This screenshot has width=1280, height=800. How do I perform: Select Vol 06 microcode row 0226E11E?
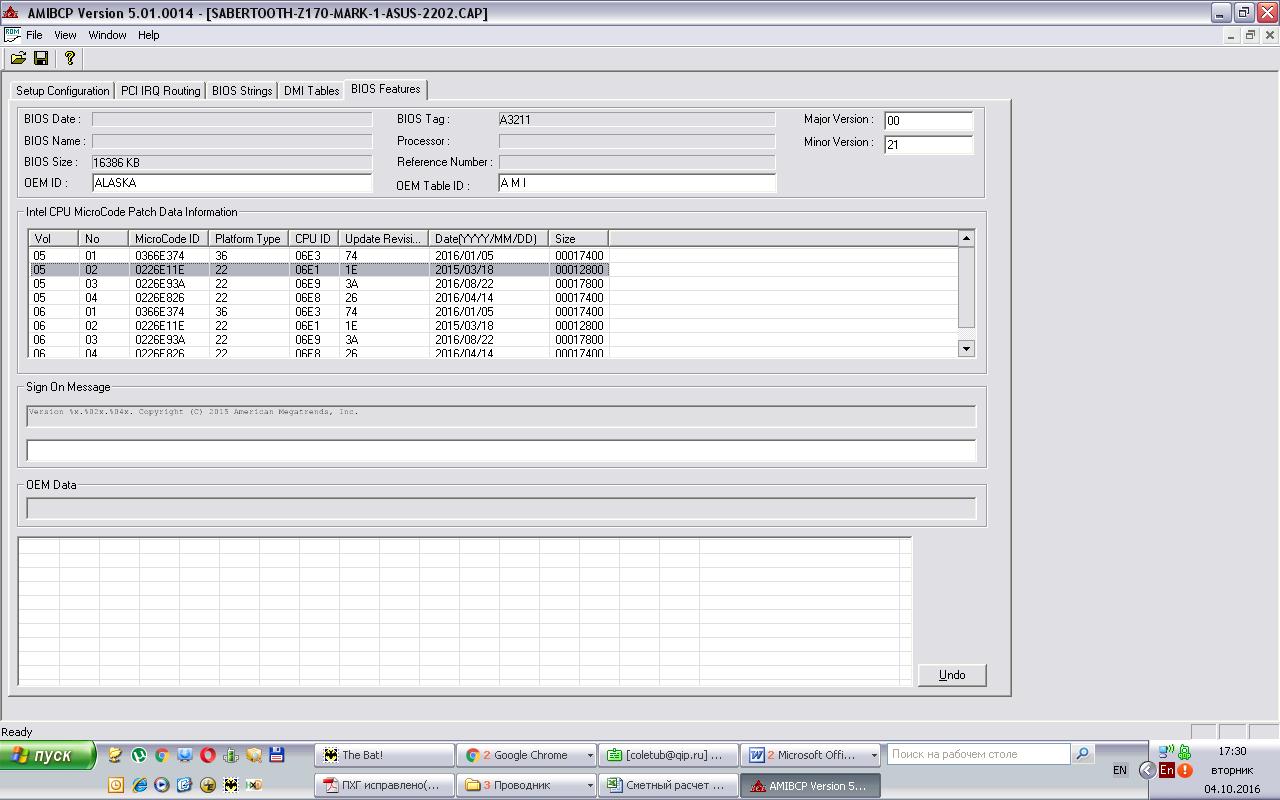pyautogui.click(x=319, y=326)
